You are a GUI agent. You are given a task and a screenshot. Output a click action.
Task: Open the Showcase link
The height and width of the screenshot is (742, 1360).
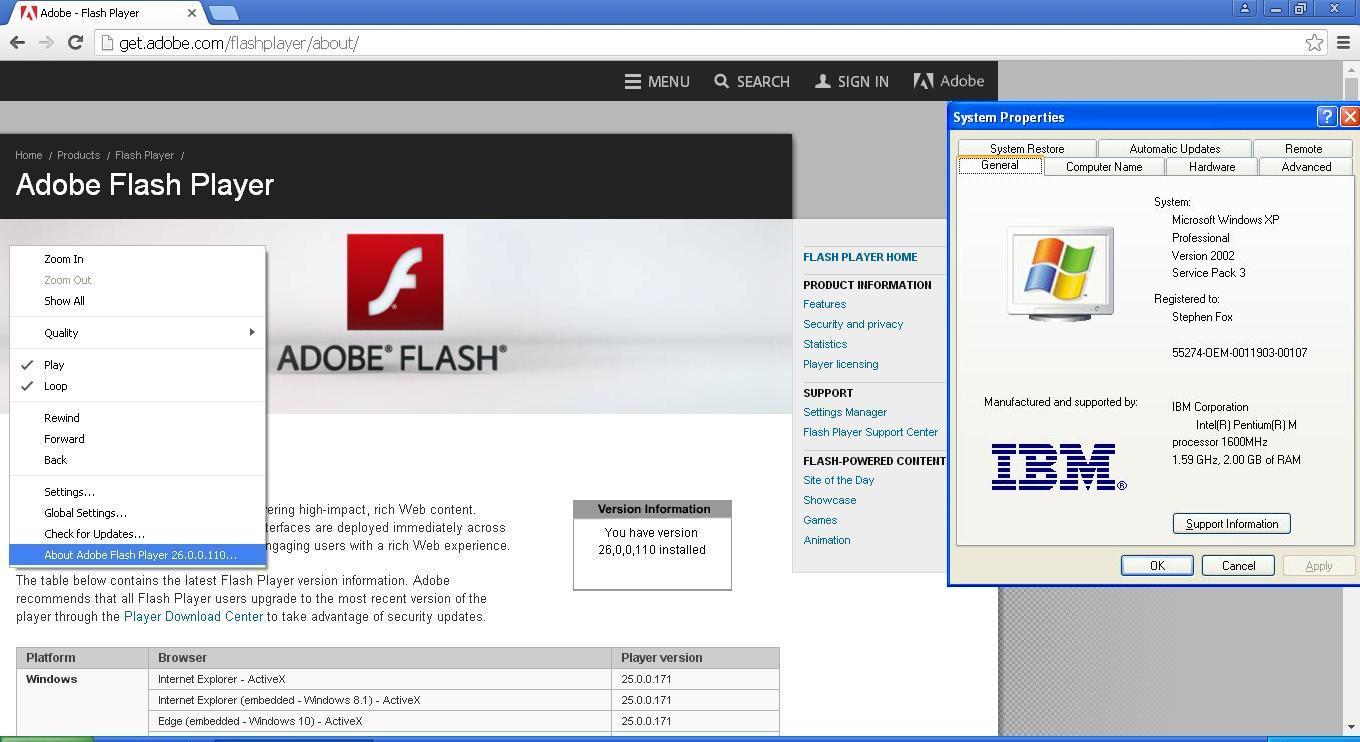(829, 500)
